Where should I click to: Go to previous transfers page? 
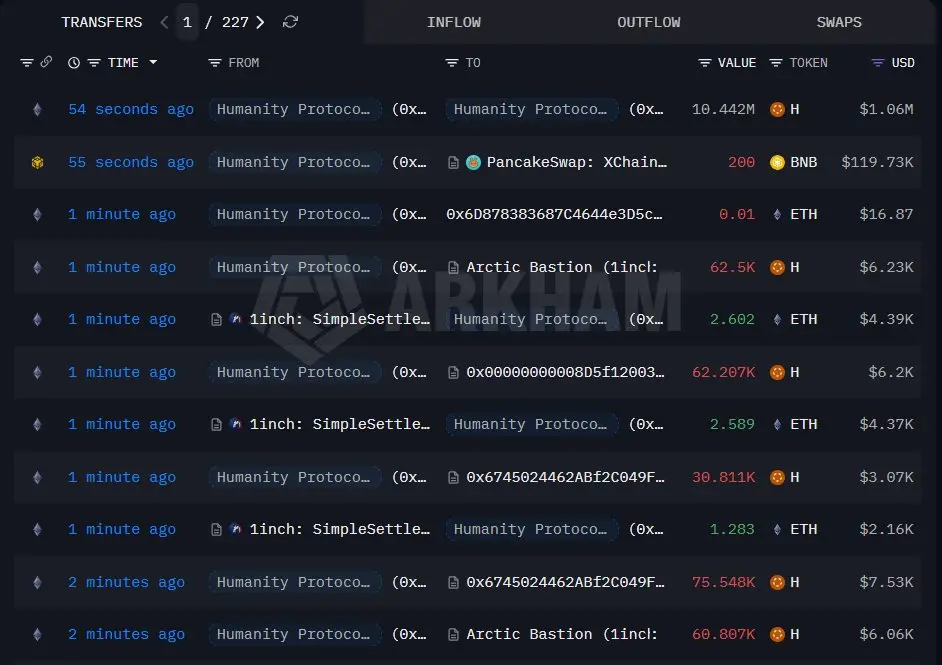[x=164, y=22]
